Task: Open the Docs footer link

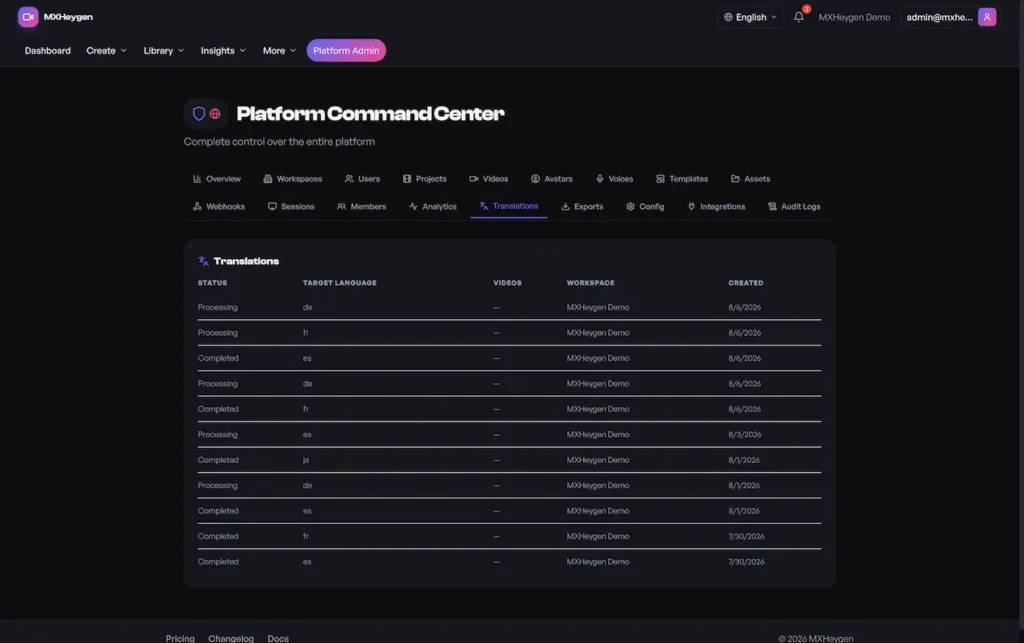Action: click(x=278, y=638)
